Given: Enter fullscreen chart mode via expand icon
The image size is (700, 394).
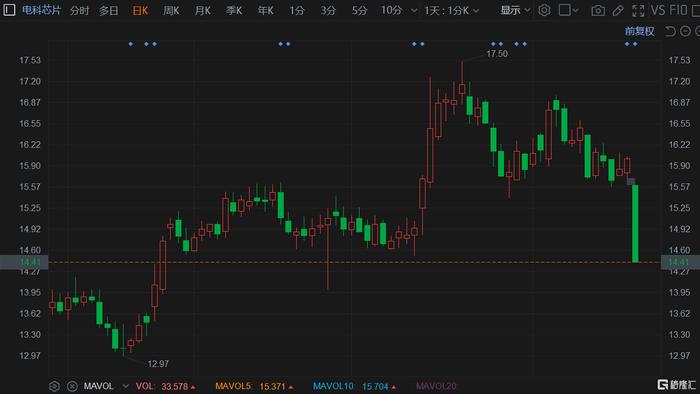Looking at the screenshot, I should (x=638, y=10).
